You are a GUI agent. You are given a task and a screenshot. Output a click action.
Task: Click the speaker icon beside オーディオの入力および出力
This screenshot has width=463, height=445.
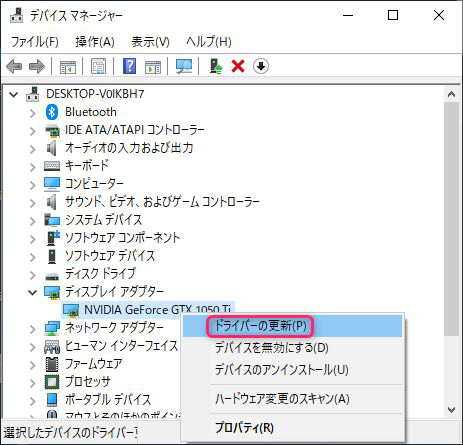pos(52,148)
